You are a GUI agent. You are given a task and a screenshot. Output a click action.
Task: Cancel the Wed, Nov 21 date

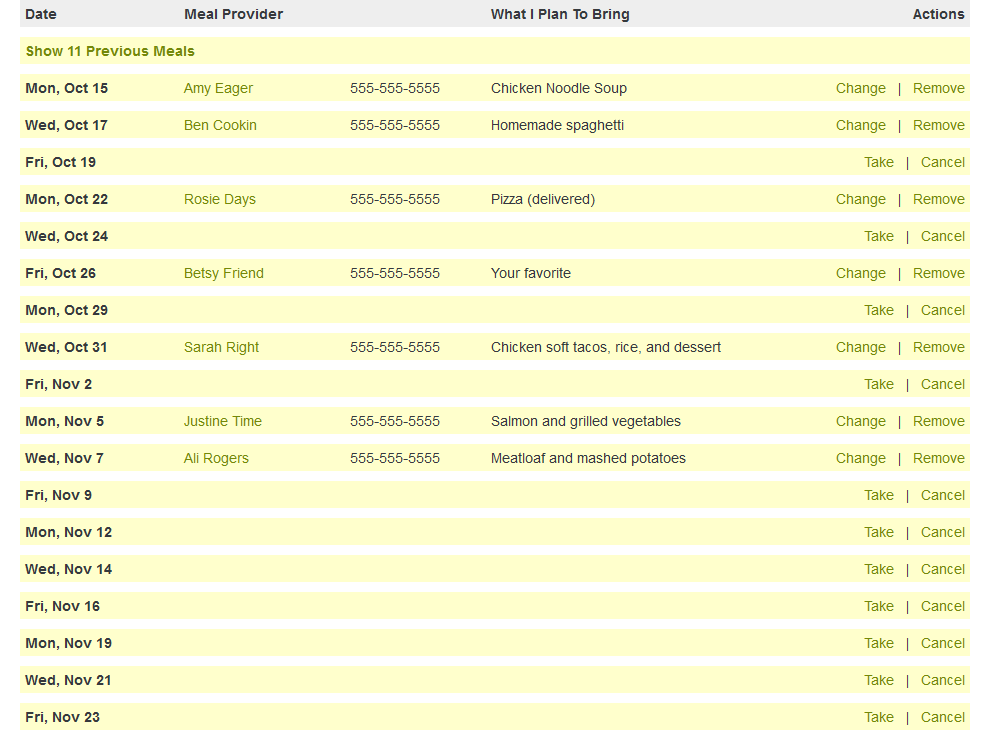click(942, 680)
